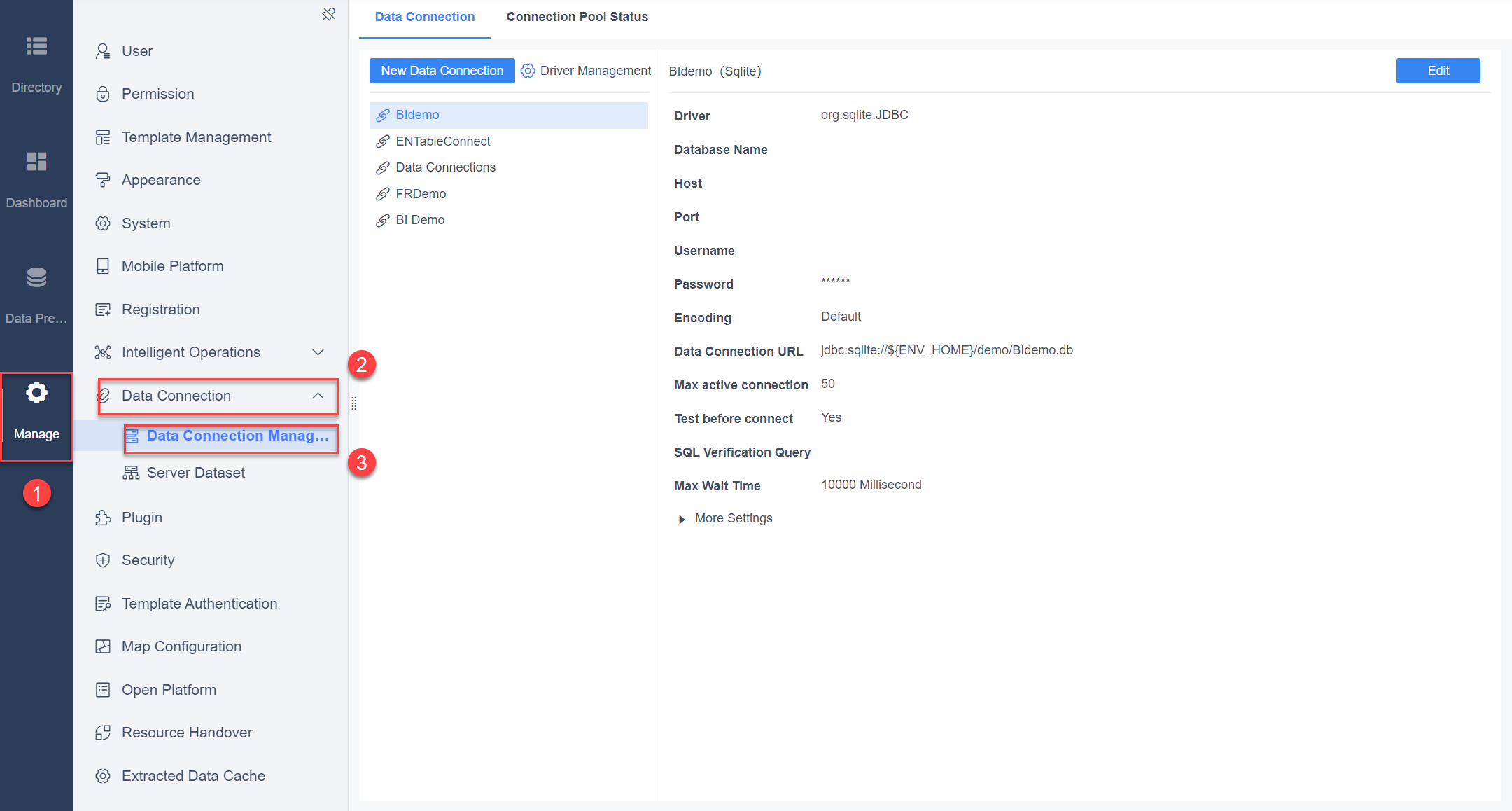Switch to Connection Pool Status tab
The width and height of the screenshot is (1512, 811).
click(x=577, y=17)
